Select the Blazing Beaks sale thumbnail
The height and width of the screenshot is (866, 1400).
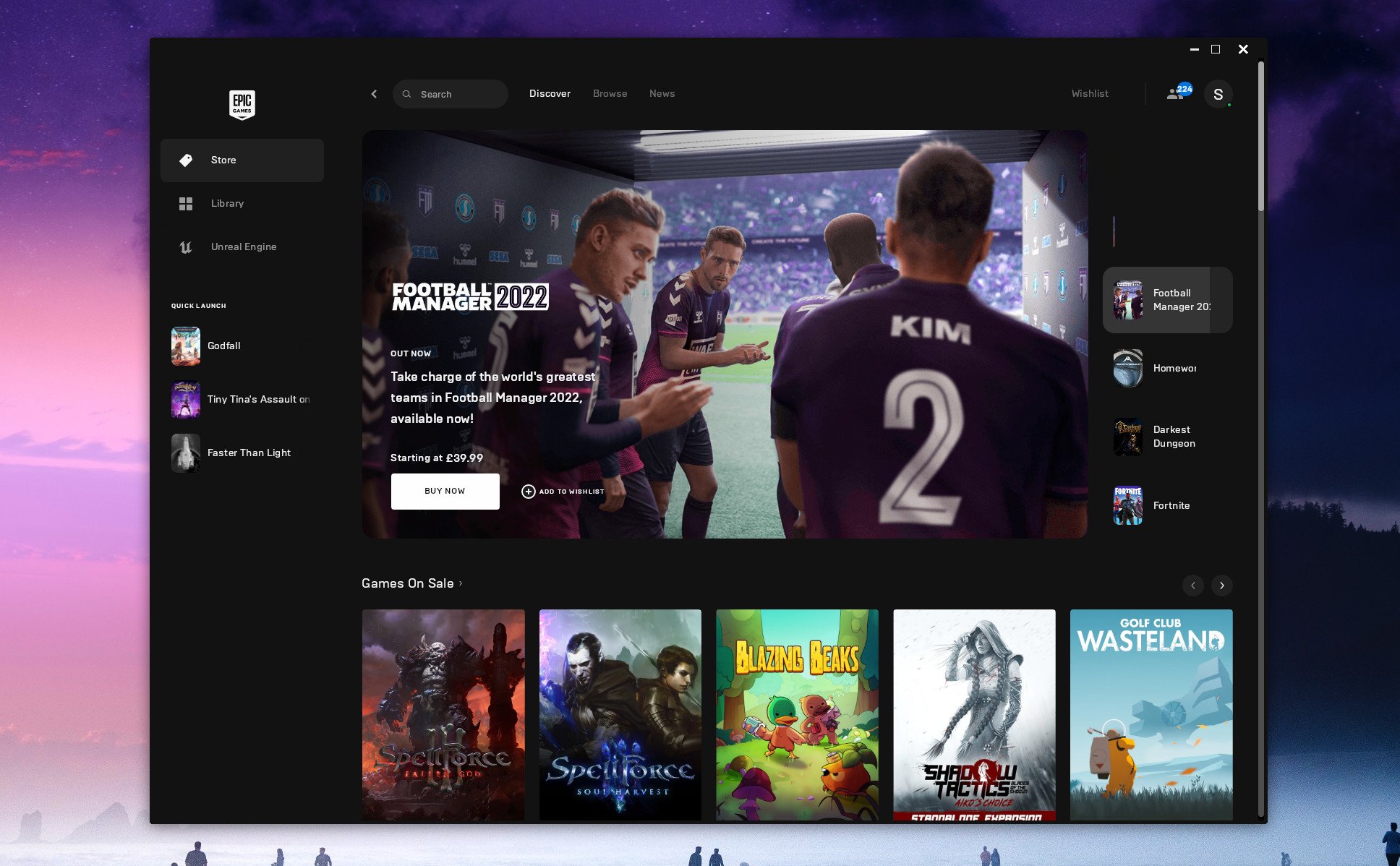[x=798, y=716]
